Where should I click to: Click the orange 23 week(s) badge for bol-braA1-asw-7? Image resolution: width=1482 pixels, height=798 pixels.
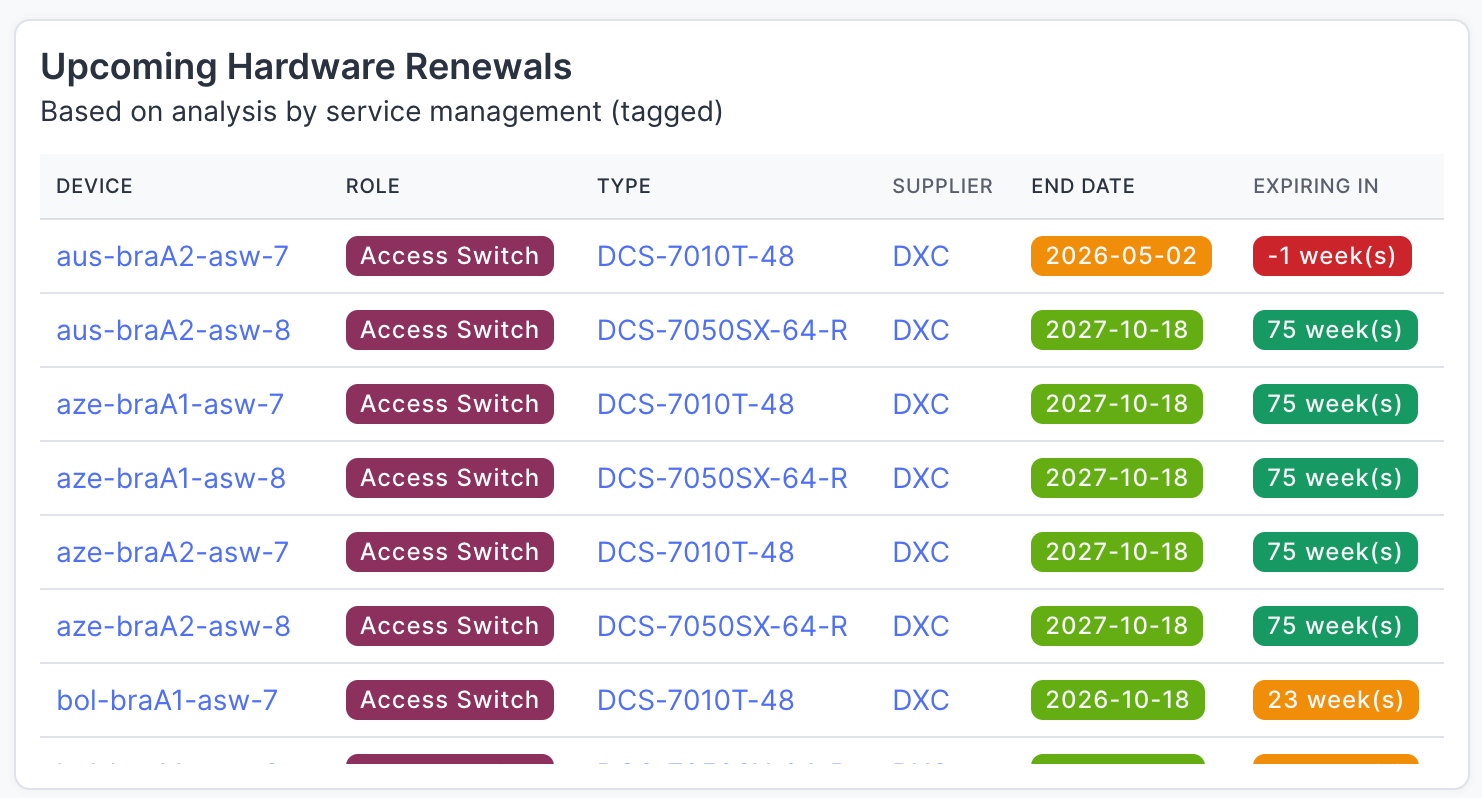point(1336,700)
